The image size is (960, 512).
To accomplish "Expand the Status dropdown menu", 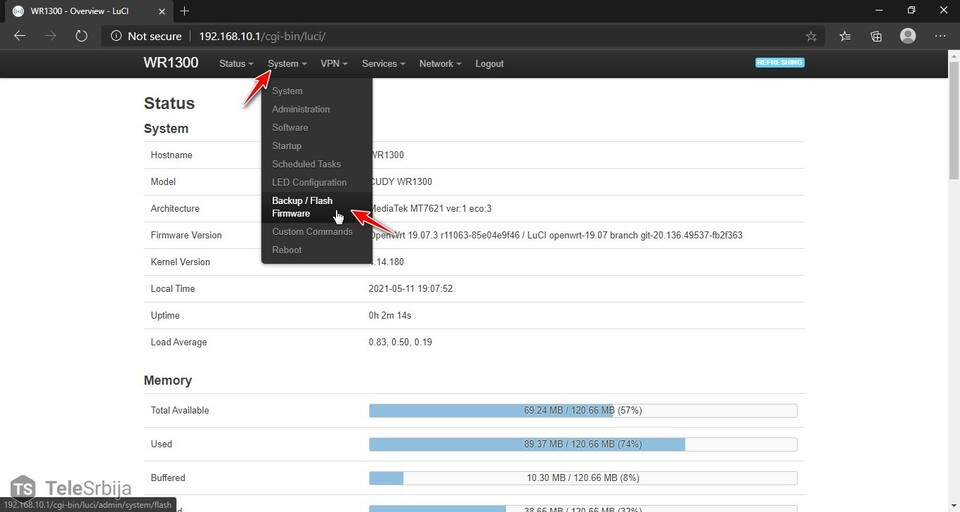I will 236,64.
